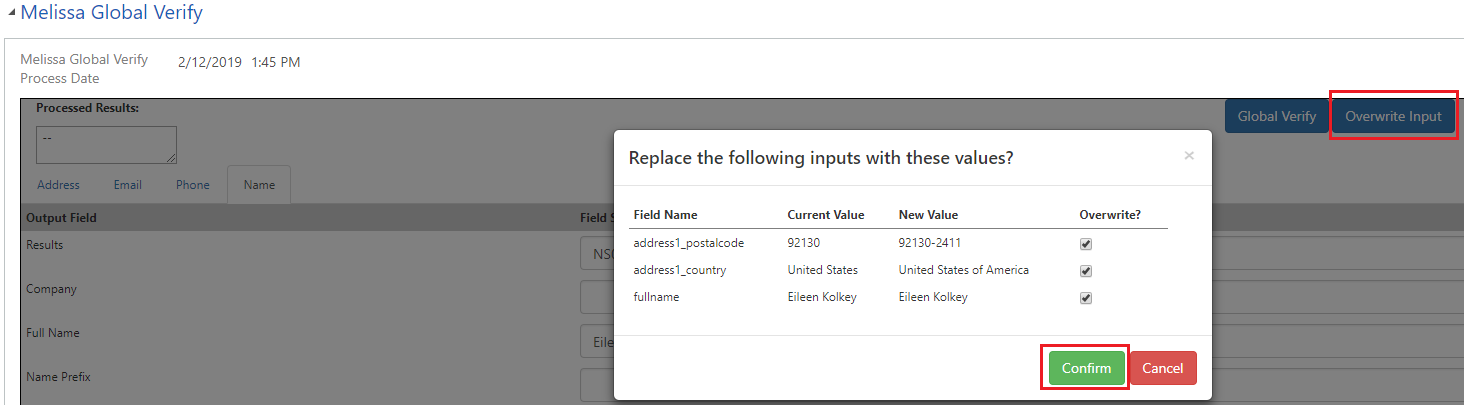
Task: Focus the Company field input
Action: pyautogui.click(x=597, y=297)
